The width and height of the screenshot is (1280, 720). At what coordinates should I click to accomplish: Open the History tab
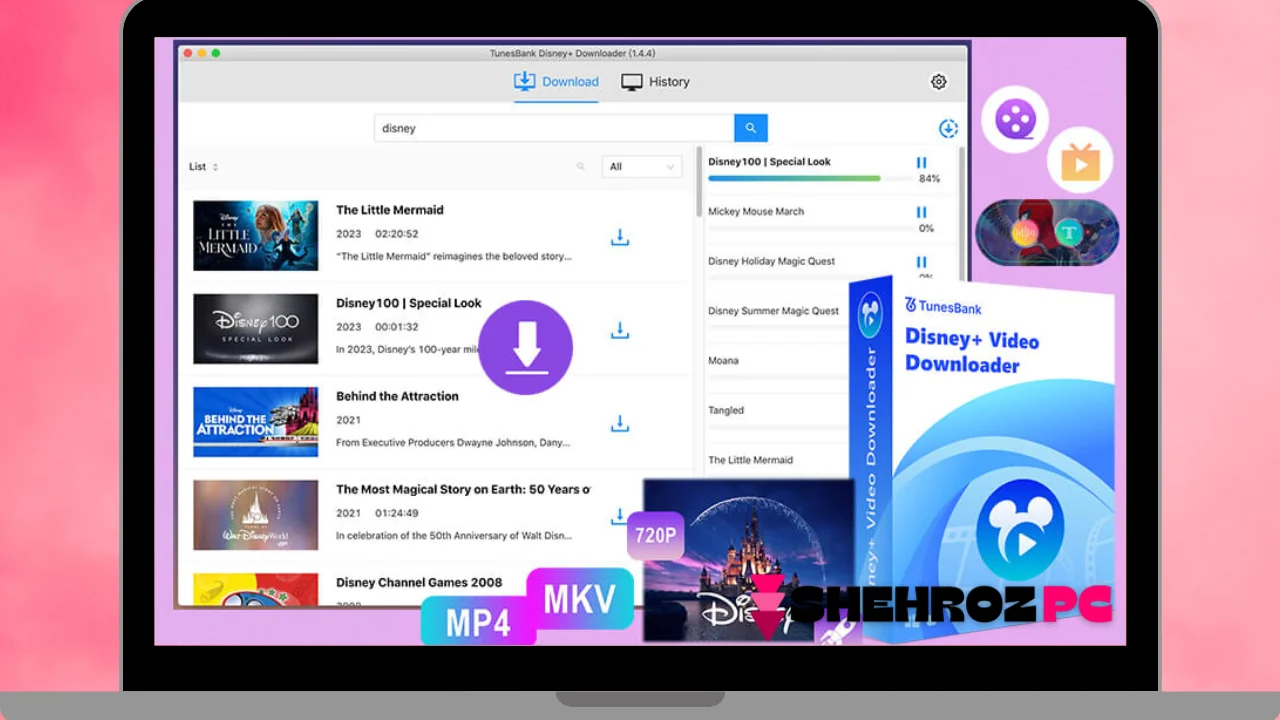pyautogui.click(x=655, y=82)
